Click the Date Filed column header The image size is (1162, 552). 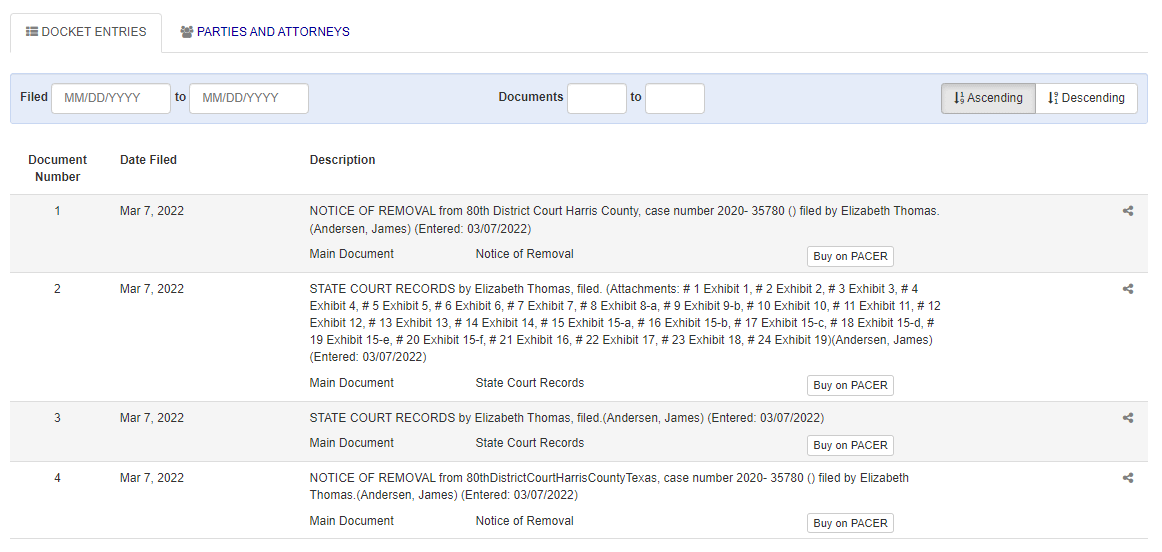click(148, 160)
